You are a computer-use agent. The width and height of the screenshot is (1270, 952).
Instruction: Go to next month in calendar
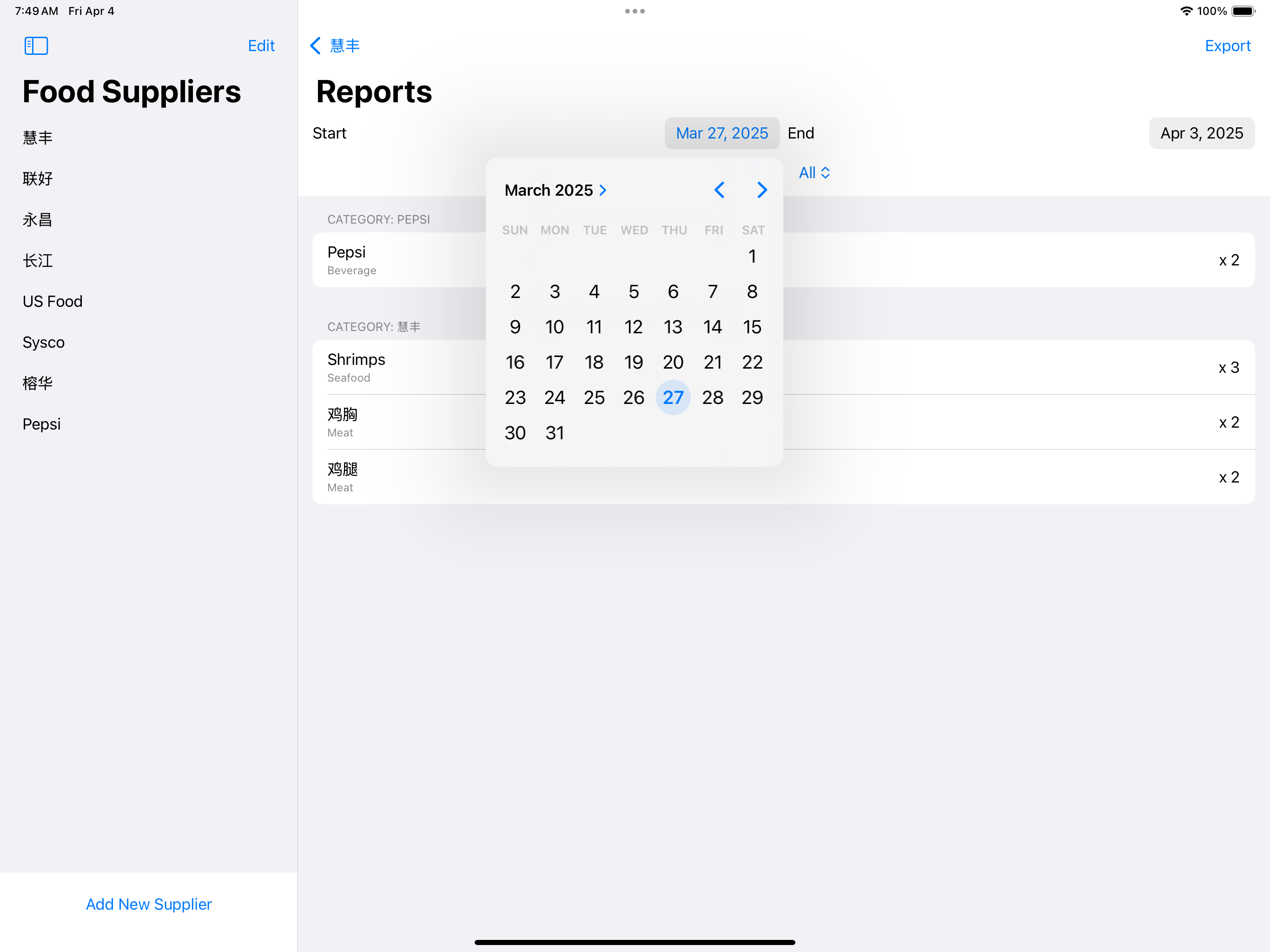(762, 190)
